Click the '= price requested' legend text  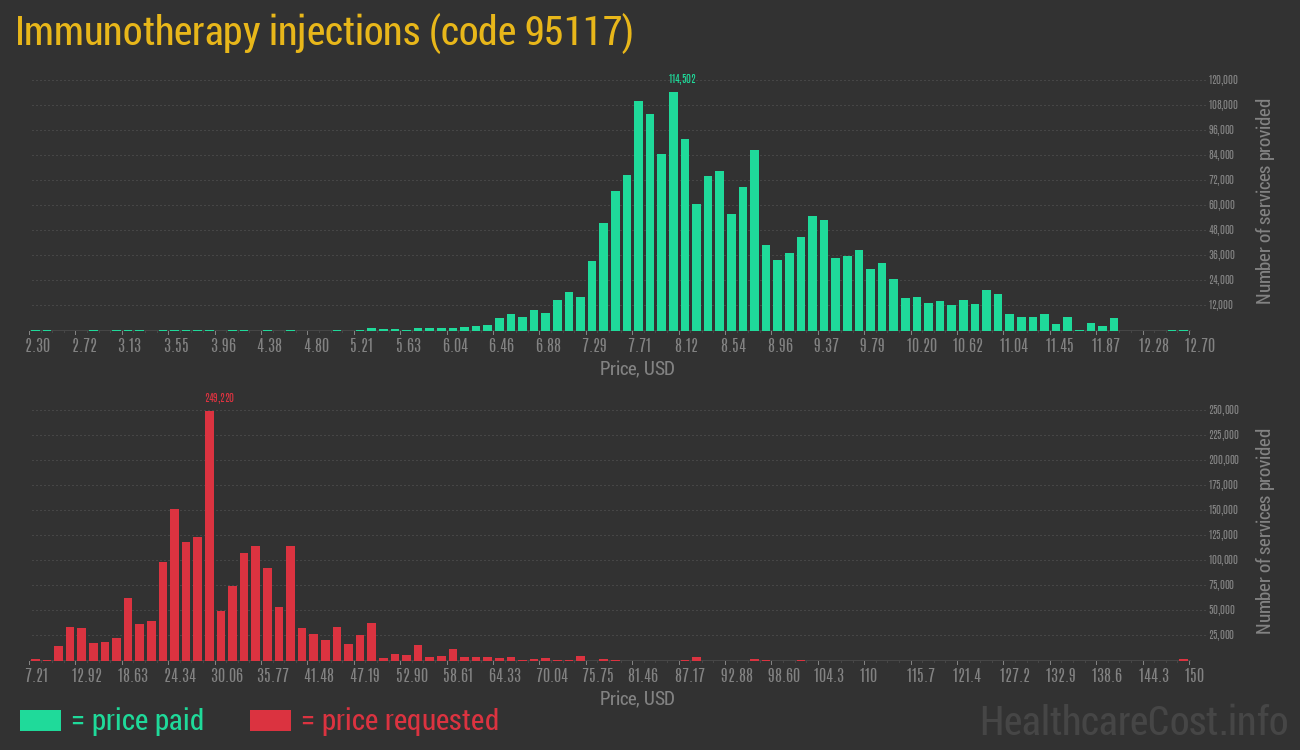(x=399, y=720)
